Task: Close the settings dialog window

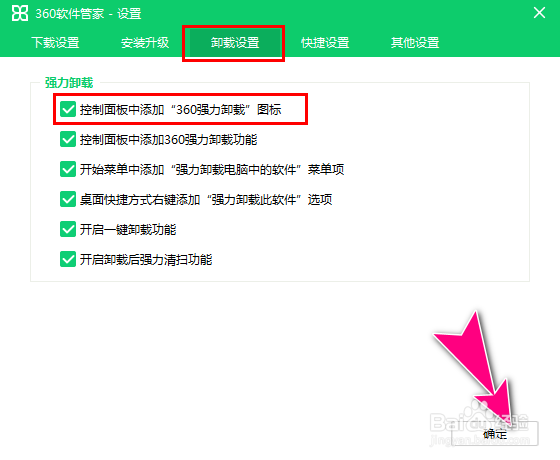Action: pos(539,13)
